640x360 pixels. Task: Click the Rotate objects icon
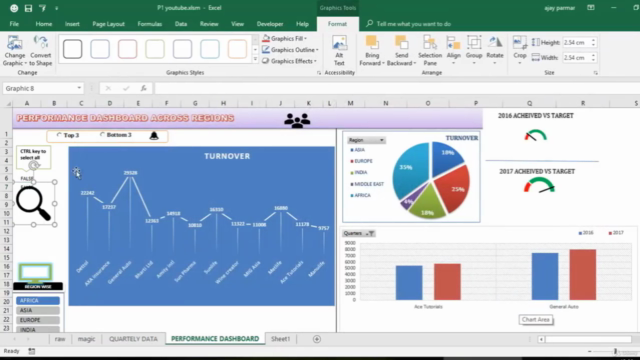(495, 43)
